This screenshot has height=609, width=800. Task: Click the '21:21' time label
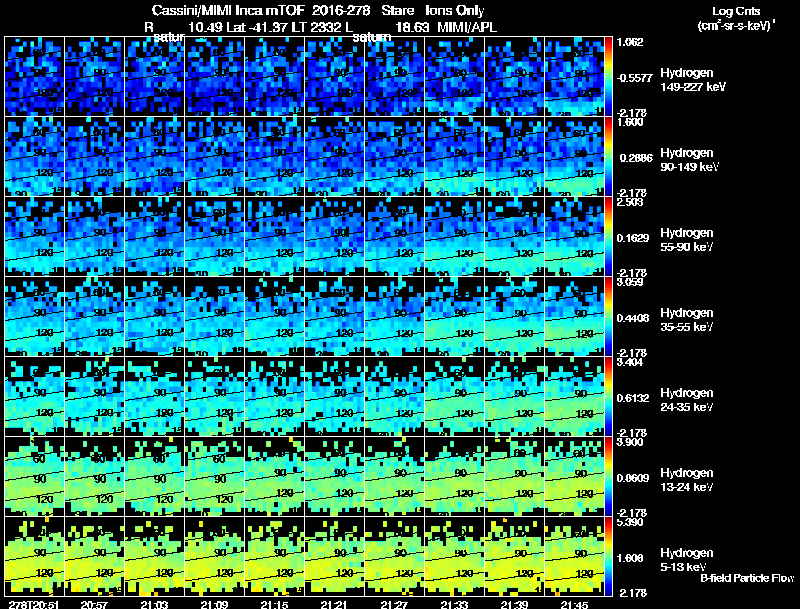point(334,604)
